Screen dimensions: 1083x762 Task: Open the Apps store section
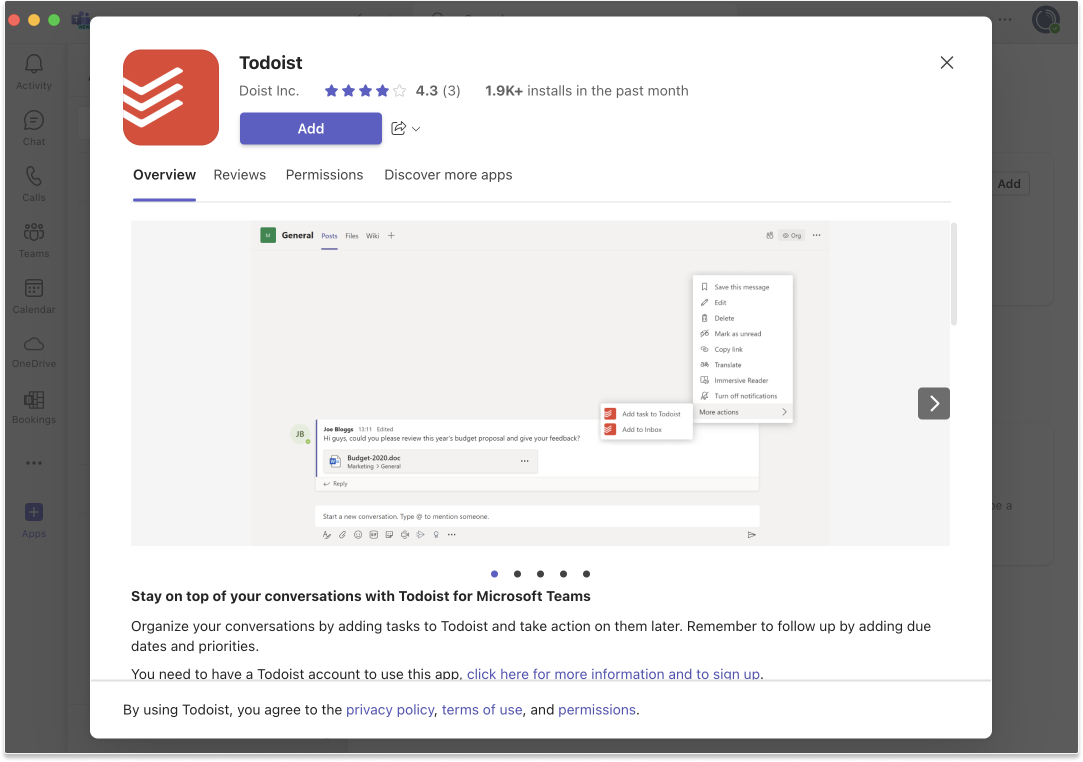(x=33, y=518)
